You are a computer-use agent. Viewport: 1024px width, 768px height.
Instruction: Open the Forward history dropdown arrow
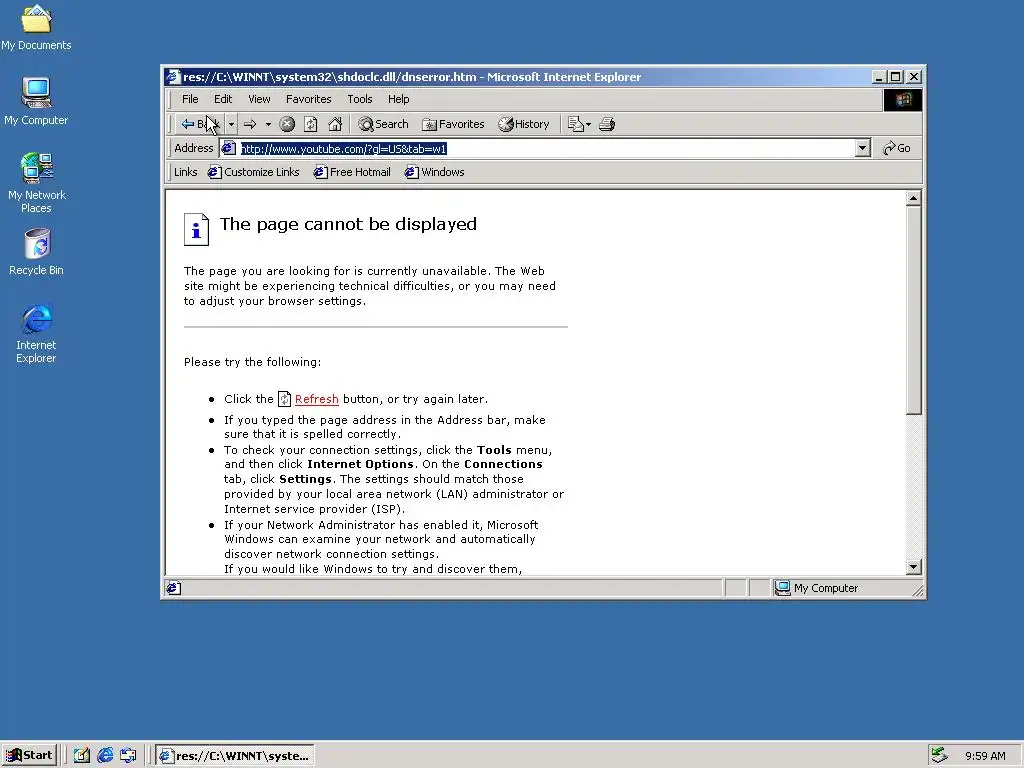click(268, 124)
